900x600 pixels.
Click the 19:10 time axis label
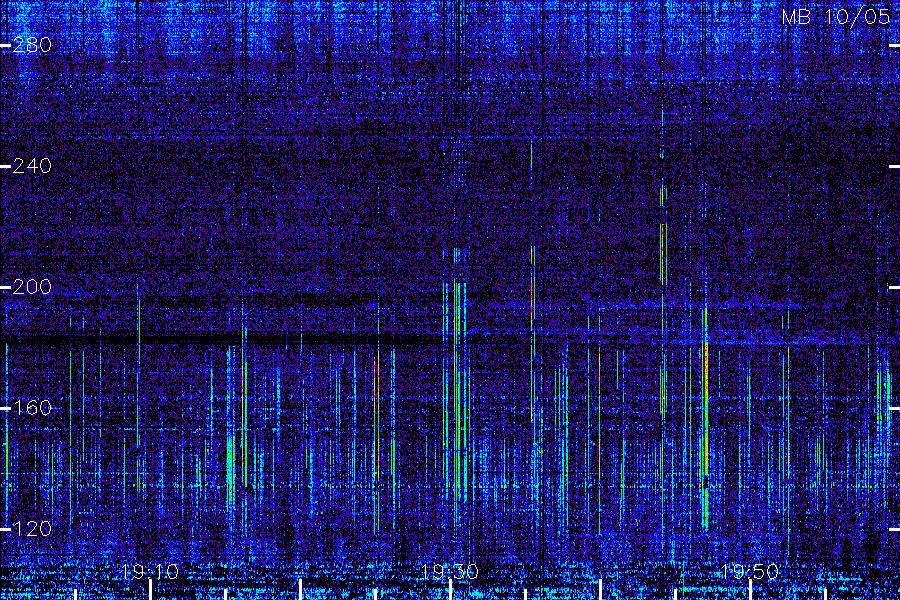pyautogui.click(x=150, y=572)
